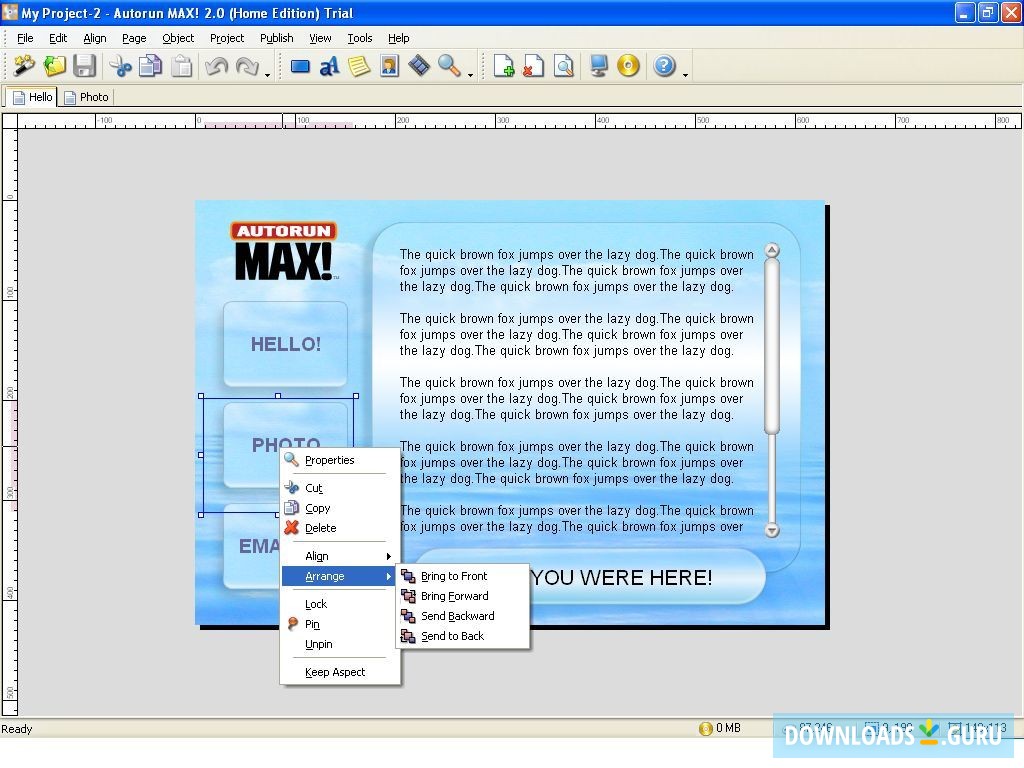Open the Edit menu
Viewport: 1024px width, 768px height.
tap(58, 38)
